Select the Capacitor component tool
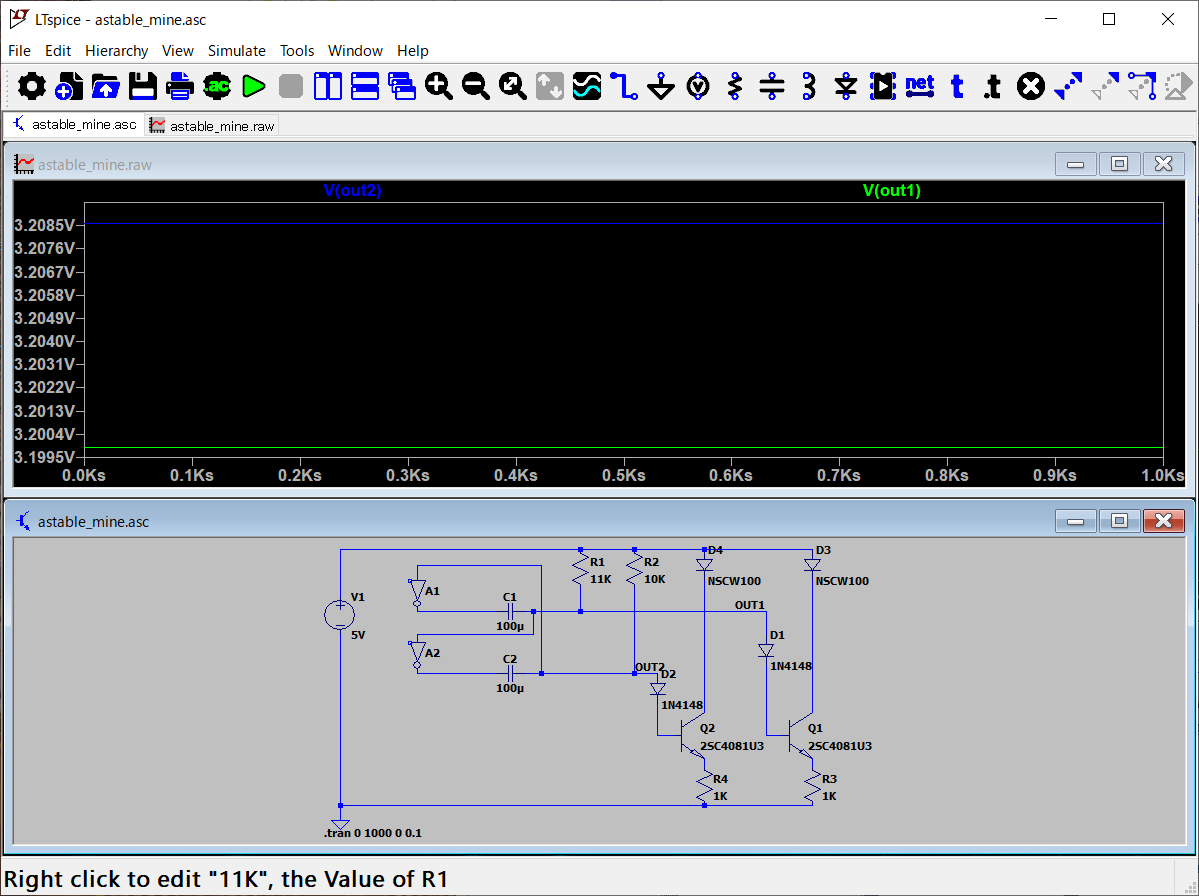Viewport: 1199px width, 896px height. [x=772, y=87]
